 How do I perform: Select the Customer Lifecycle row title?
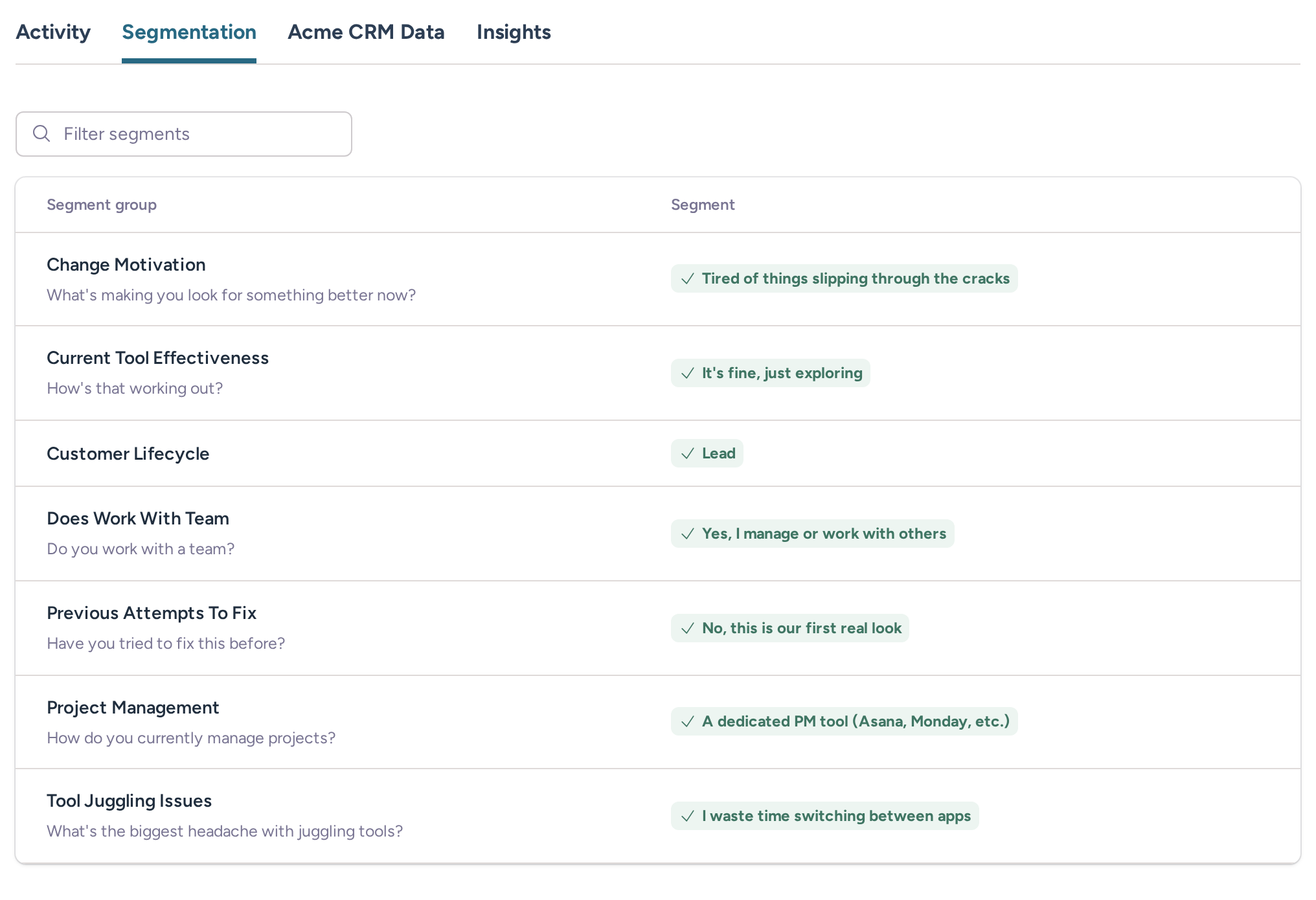click(128, 453)
